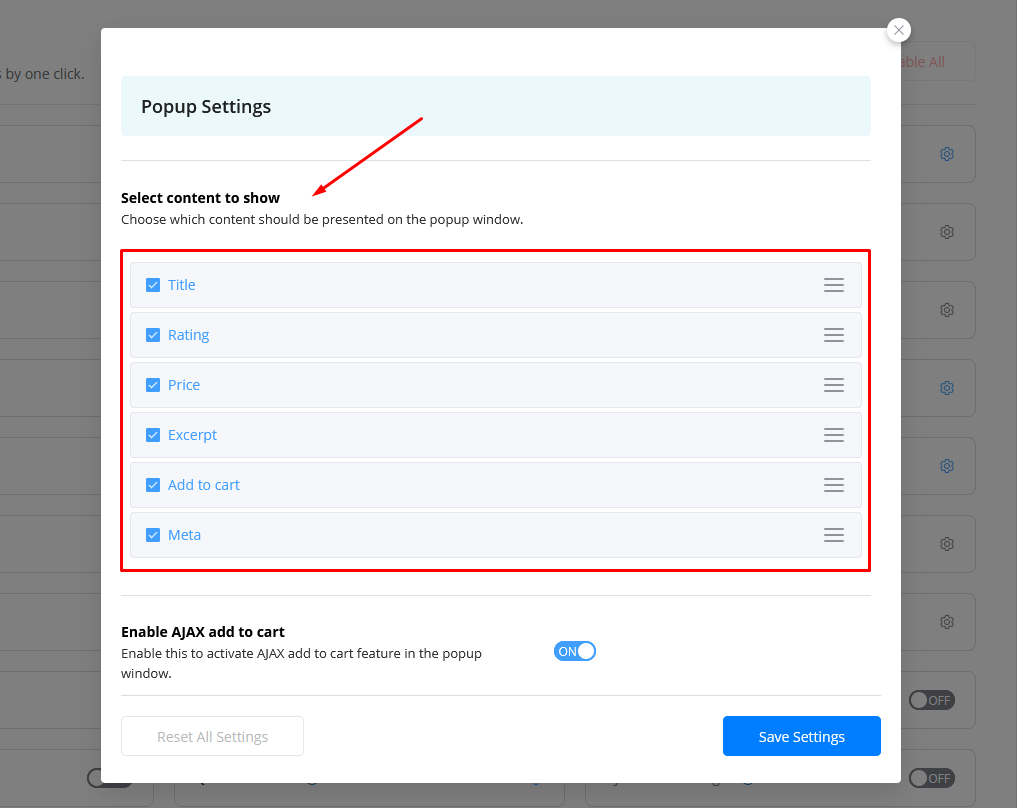The width and height of the screenshot is (1017, 808).
Task: Close the Popup Settings dialog with X
Action: (x=899, y=31)
